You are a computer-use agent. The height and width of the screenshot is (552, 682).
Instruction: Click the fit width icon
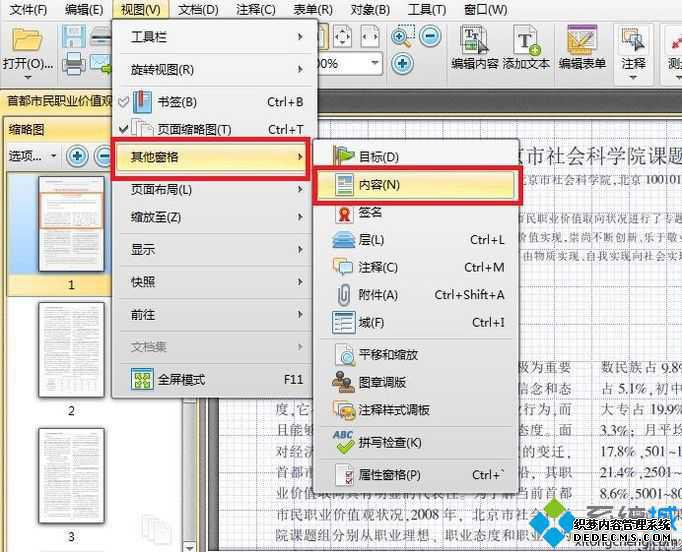[370, 36]
